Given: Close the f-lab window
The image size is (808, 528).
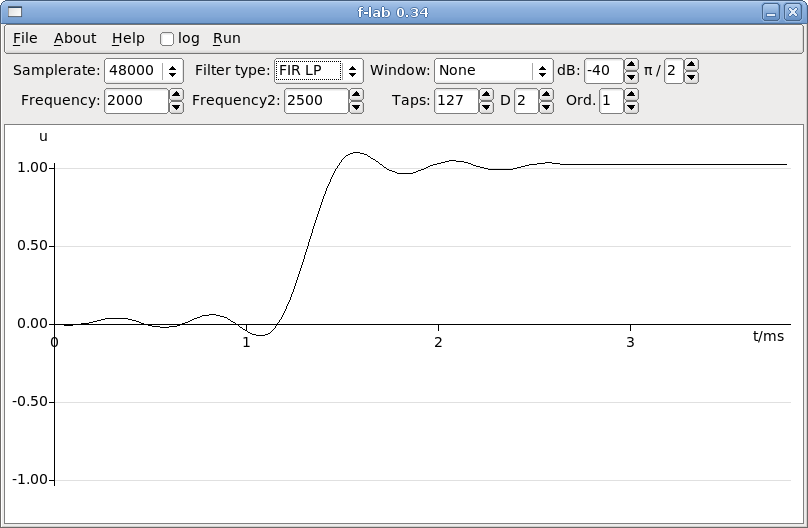Looking at the screenshot, I should pyautogui.click(x=793, y=12).
